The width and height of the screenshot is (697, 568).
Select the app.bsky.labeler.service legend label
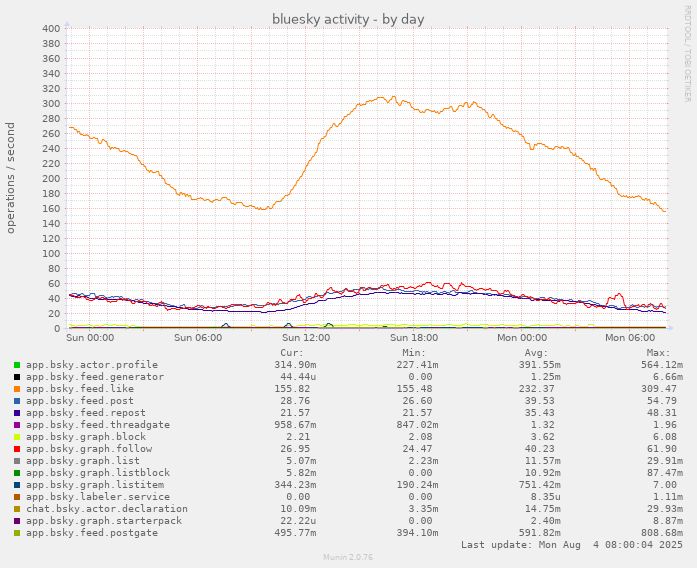[x=98, y=497]
